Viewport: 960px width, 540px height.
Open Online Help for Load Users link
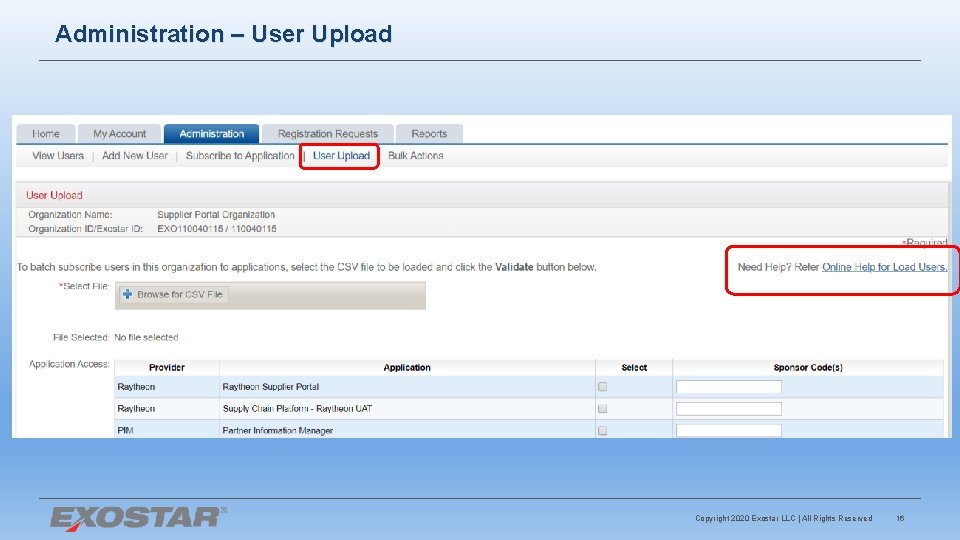click(884, 267)
